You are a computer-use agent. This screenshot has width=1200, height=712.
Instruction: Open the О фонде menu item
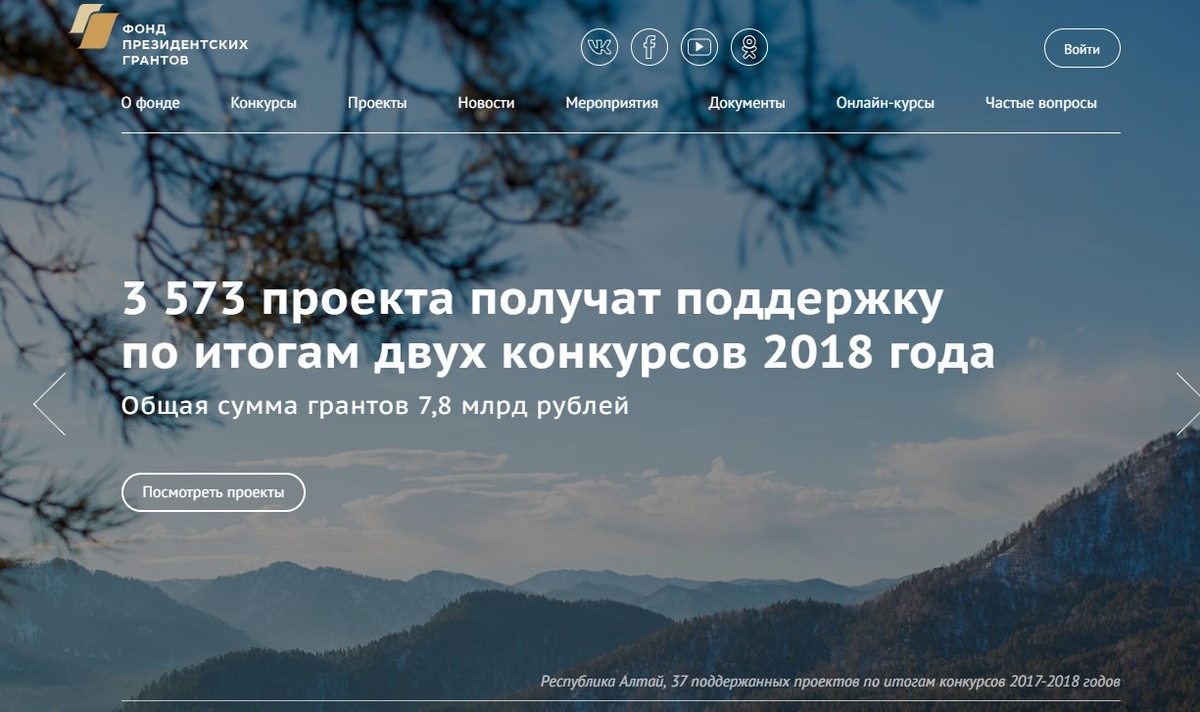[150, 103]
